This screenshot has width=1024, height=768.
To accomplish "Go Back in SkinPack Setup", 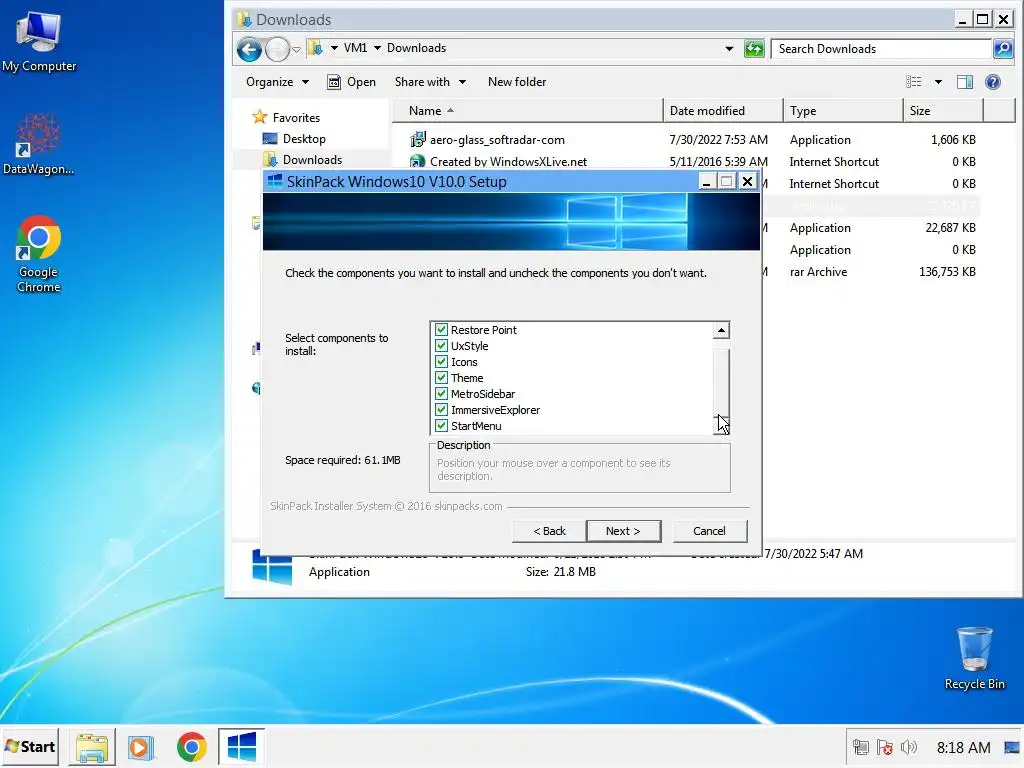I will pyautogui.click(x=549, y=531).
